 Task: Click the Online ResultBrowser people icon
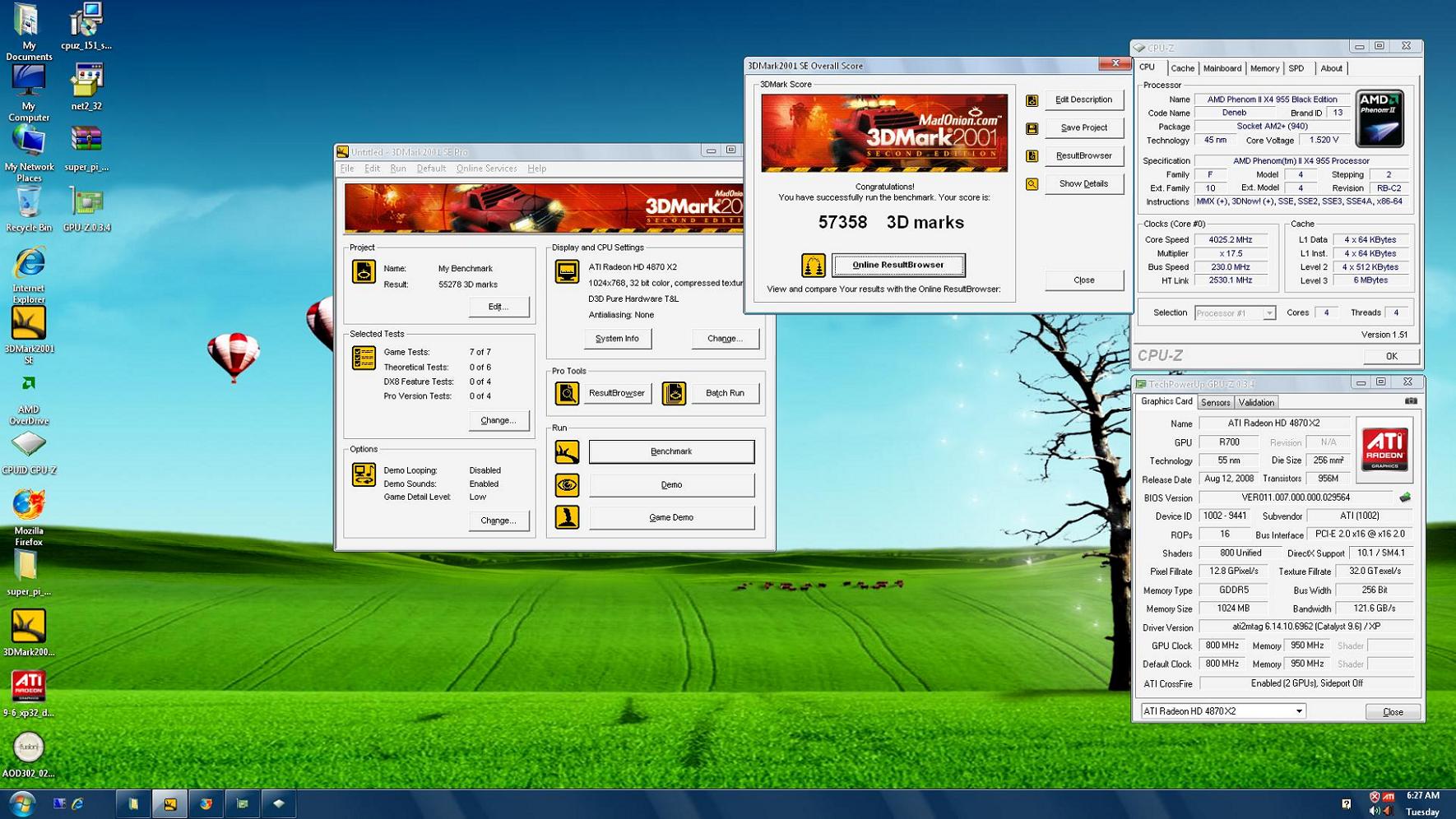[x=813, y=265]
